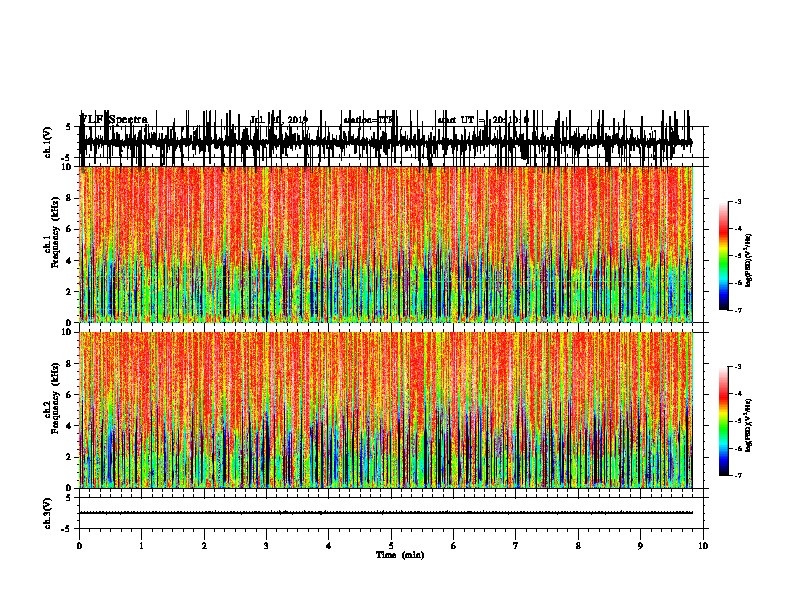Click the '-4' label on ch.1 color bar
This screenshot has width=792, height=612.
pos(738,229)
